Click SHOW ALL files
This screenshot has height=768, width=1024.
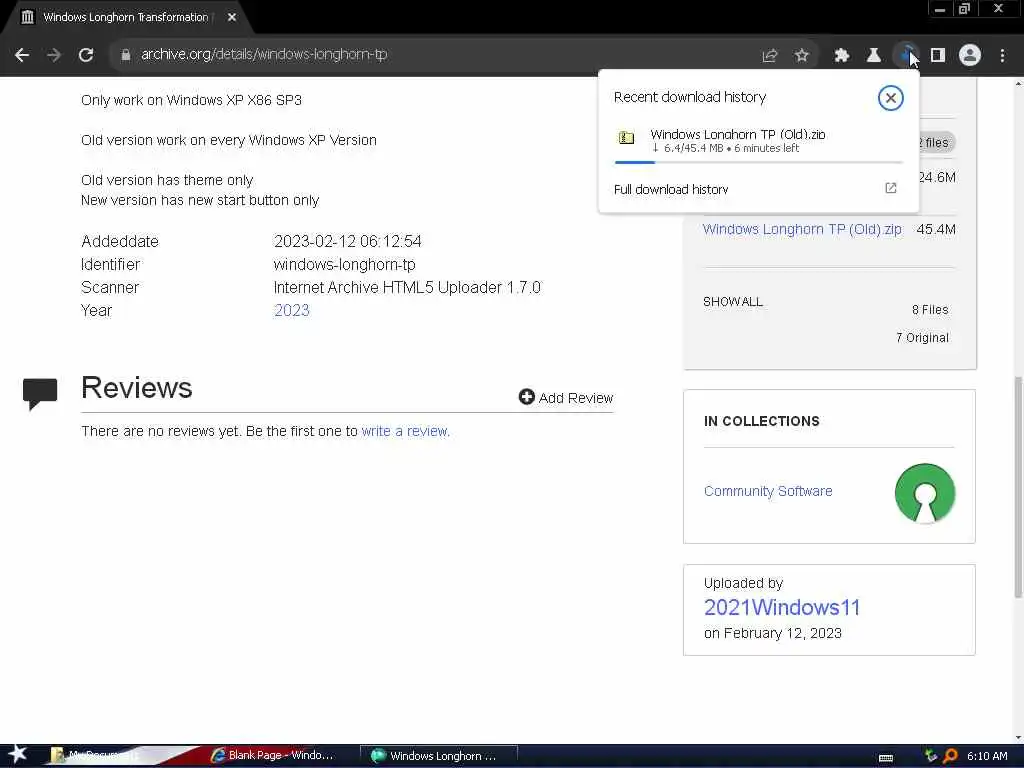point(733,302)
